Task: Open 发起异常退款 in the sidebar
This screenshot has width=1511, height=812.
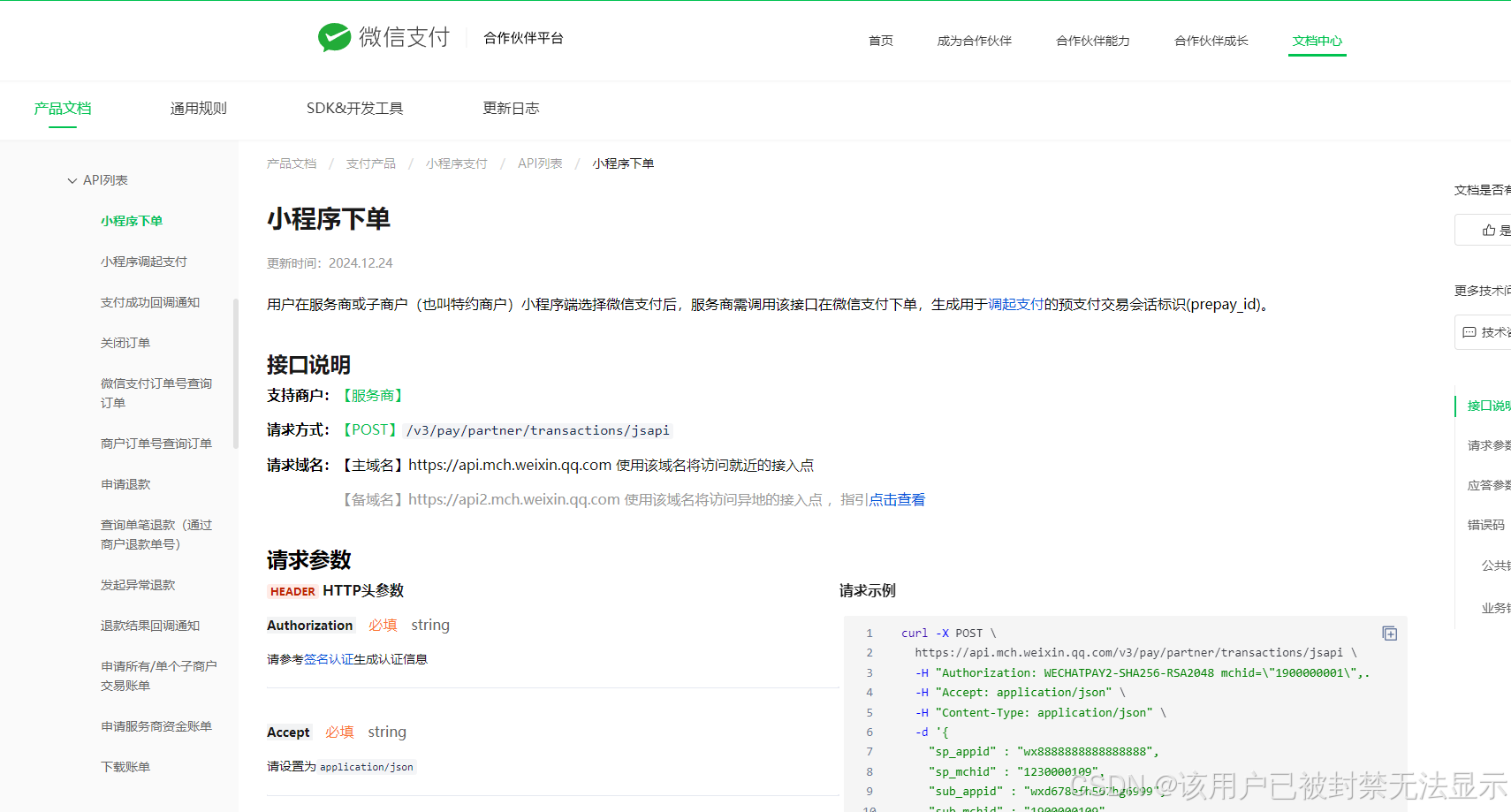Action: click(138, 585)
